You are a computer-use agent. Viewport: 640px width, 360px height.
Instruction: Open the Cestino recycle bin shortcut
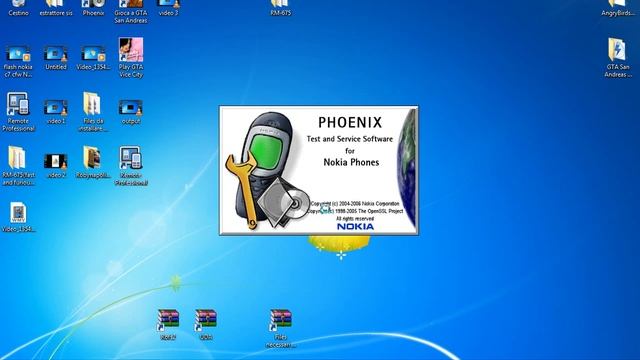tap(18, 8)
